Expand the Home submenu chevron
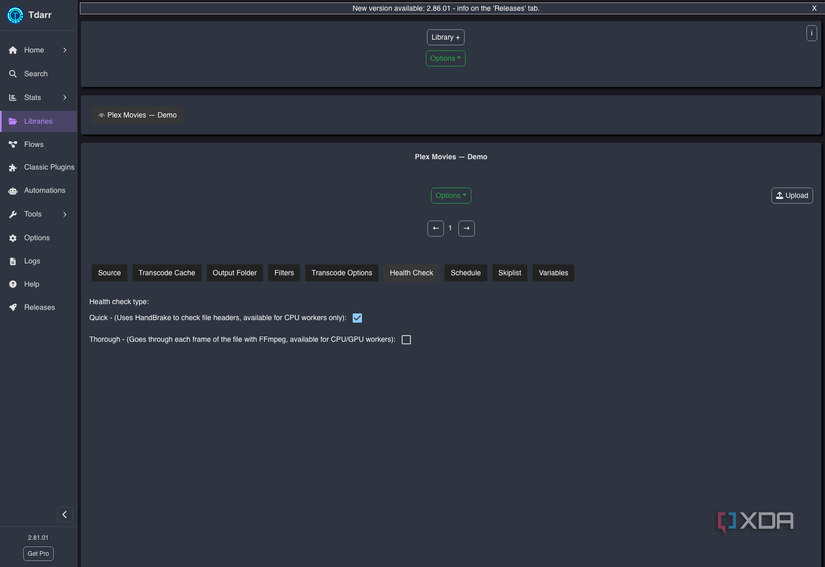The width and height of the screenshot is (825, 567). (x=65, y=50)
